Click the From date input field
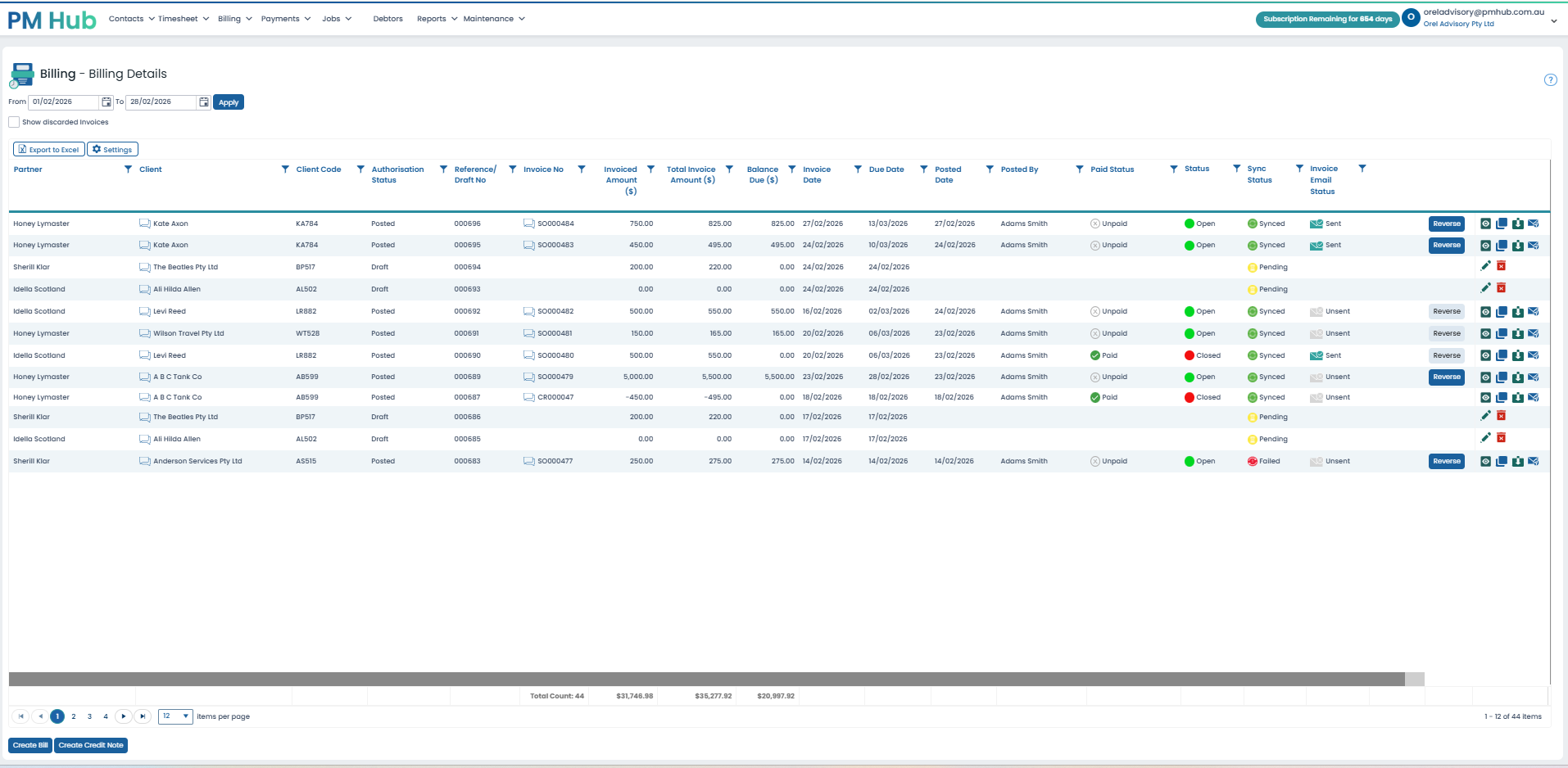Screen dimensions: 1568x768 [x=64, y=102]
